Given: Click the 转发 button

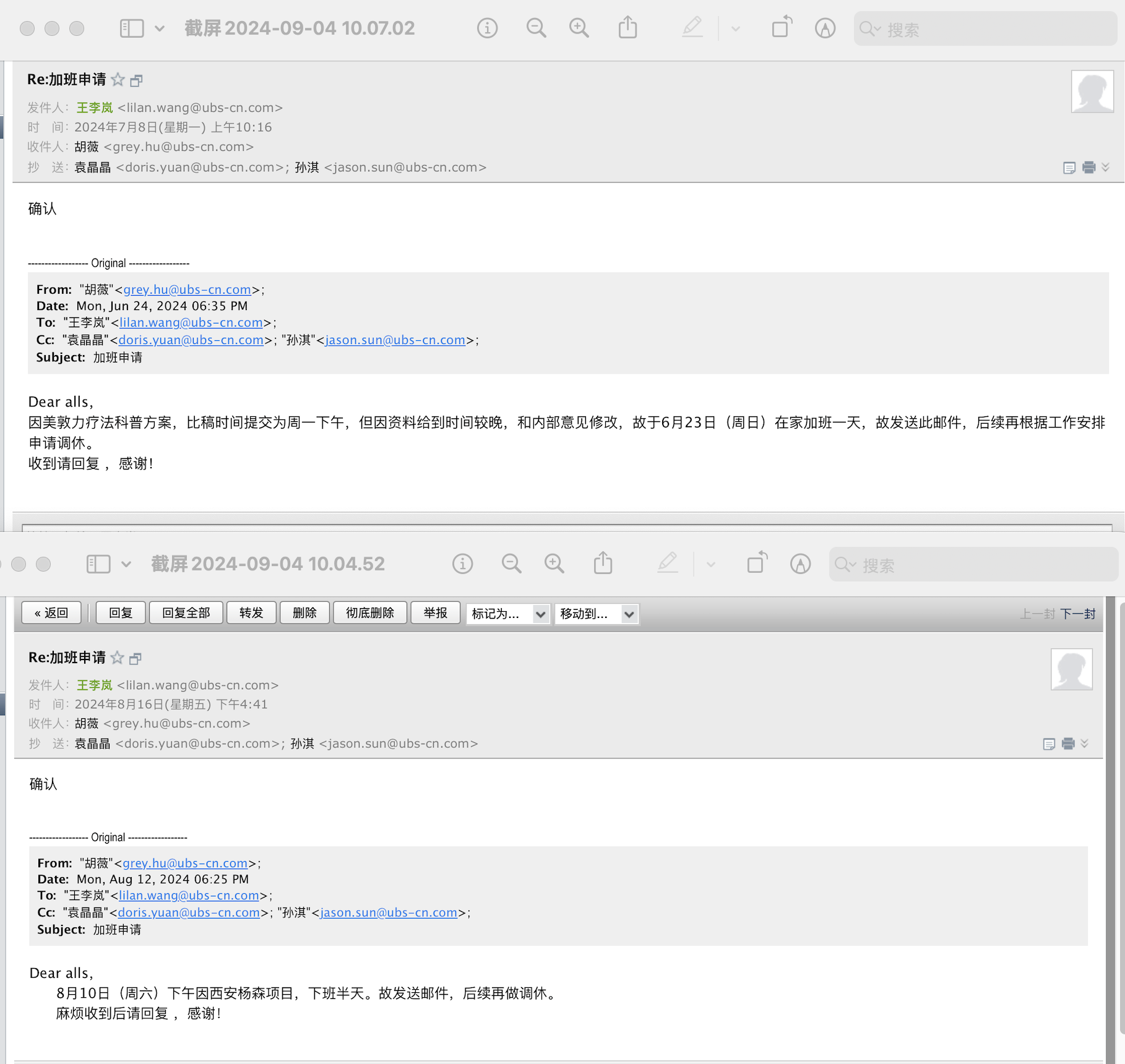Looking at the screenshot, I should point(251,613).
